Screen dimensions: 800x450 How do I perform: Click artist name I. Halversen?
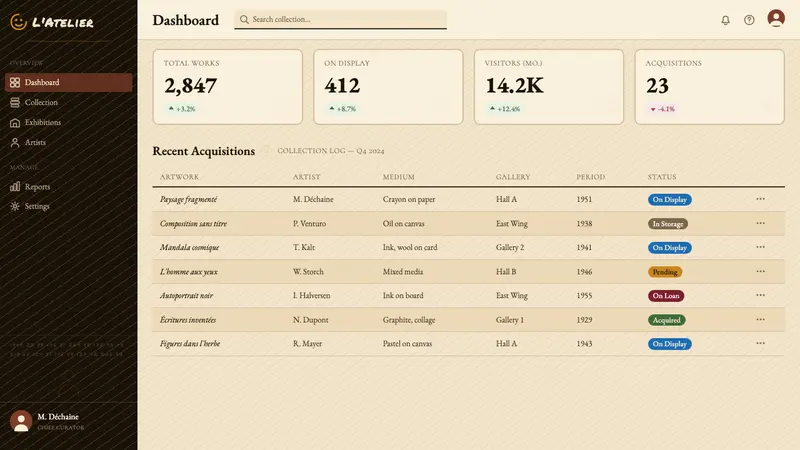[311, 295]
